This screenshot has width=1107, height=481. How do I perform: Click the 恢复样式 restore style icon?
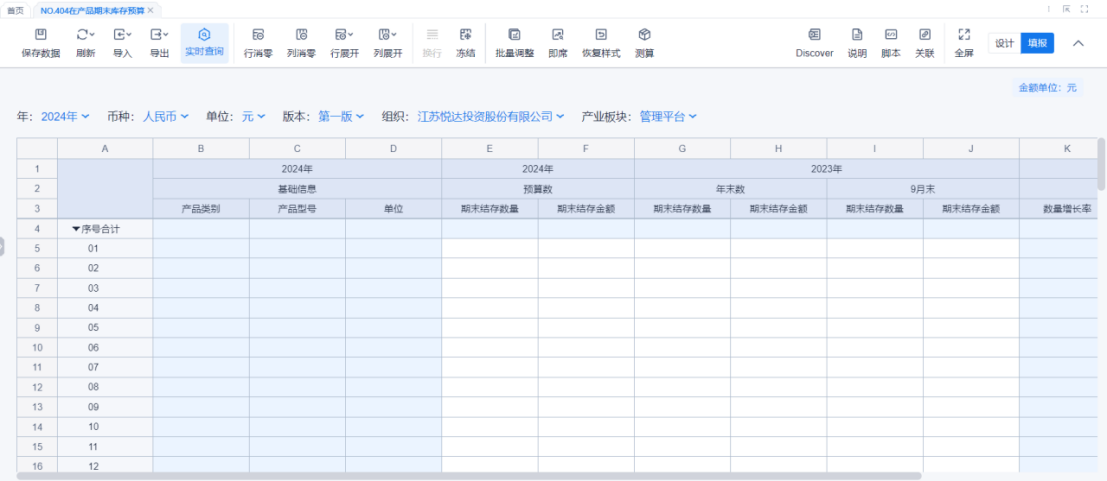(x=601, y=35)
